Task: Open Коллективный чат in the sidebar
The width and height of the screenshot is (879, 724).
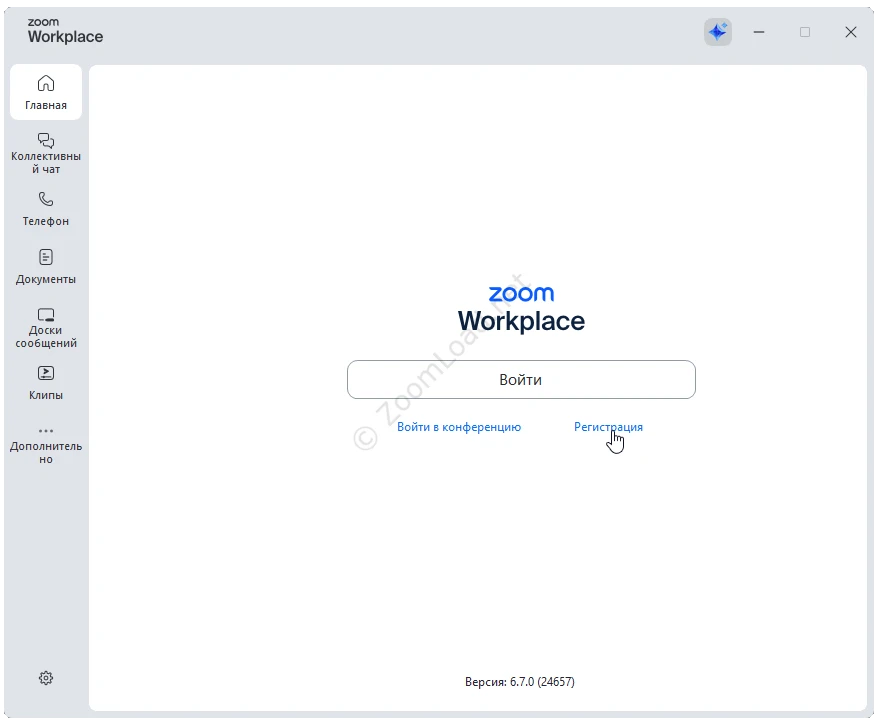Action: 46,152
